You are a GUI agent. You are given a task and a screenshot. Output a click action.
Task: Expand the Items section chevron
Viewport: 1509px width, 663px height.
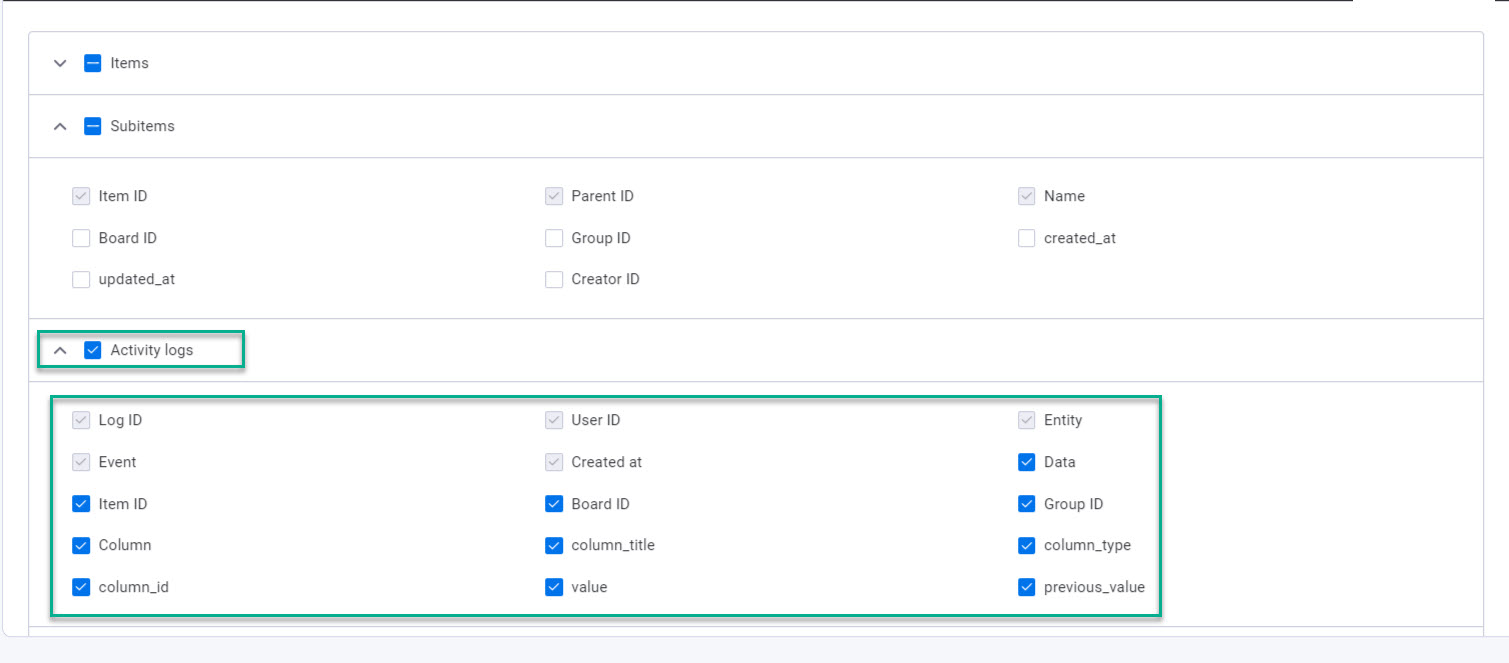click(x=60, y=63)
